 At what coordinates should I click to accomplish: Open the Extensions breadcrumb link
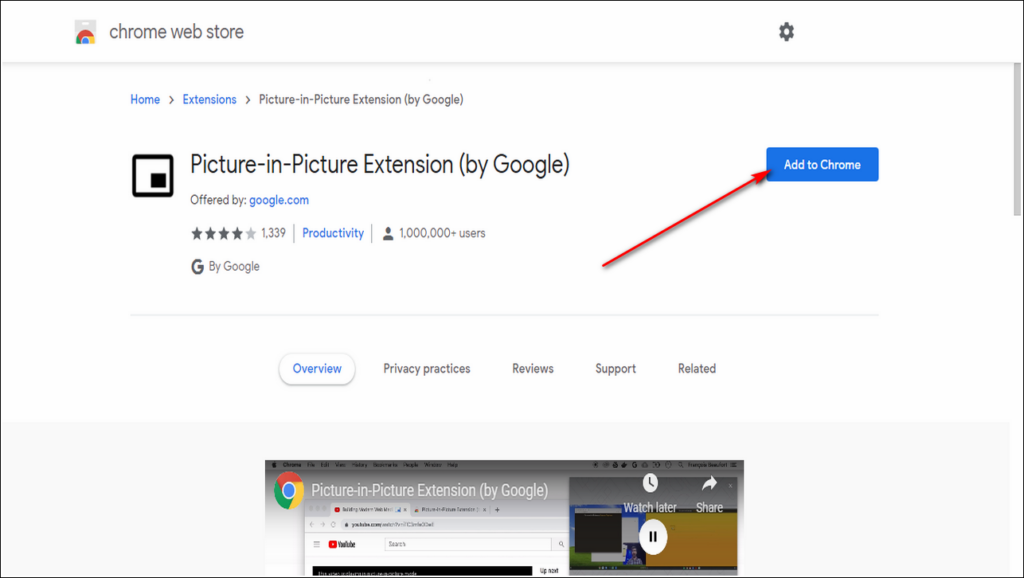coord(210,99)
